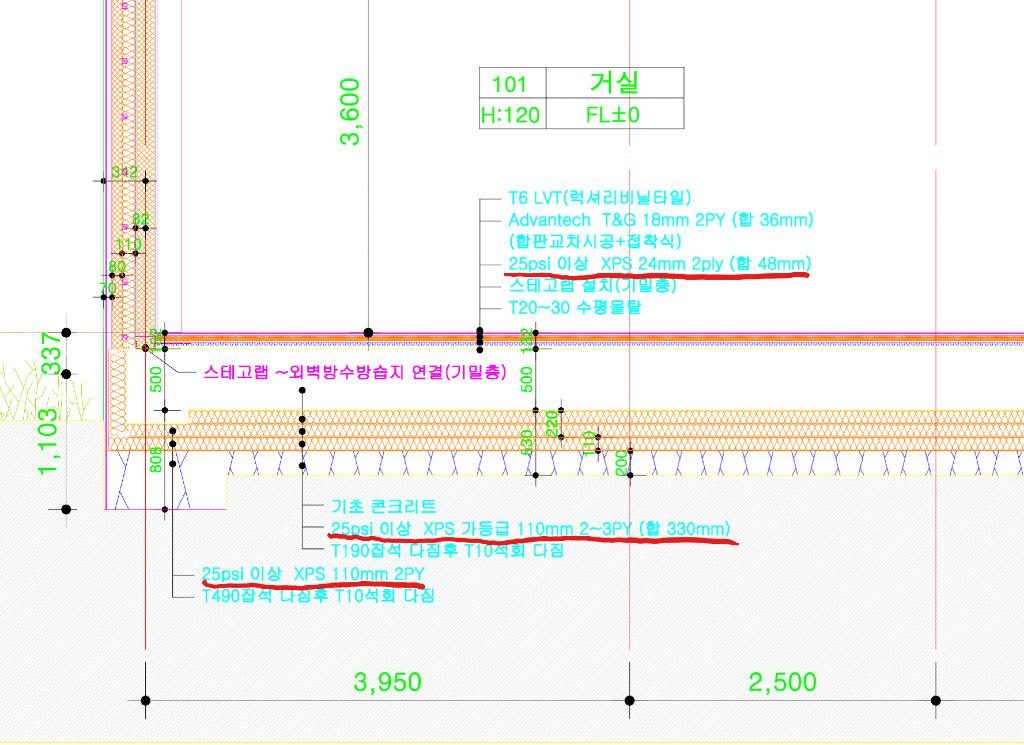Select the XPS 가등급 110mm annotation
The height and width of the screenshot is (745, 1024).
click(x=530, y=528)
